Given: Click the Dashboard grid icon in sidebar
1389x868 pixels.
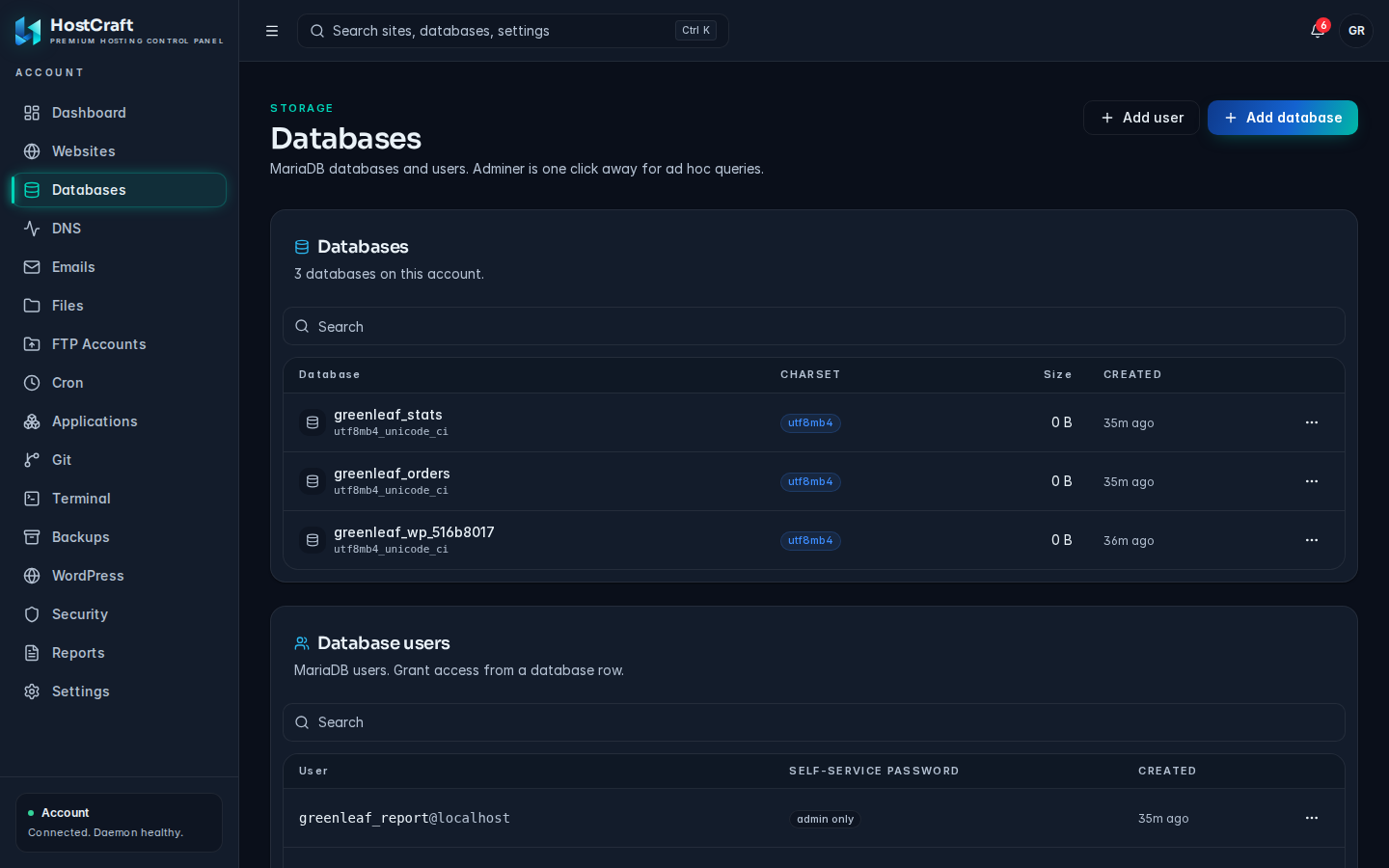Looking at the screenshot, I should pyautogui.click(x=32, y=113).
